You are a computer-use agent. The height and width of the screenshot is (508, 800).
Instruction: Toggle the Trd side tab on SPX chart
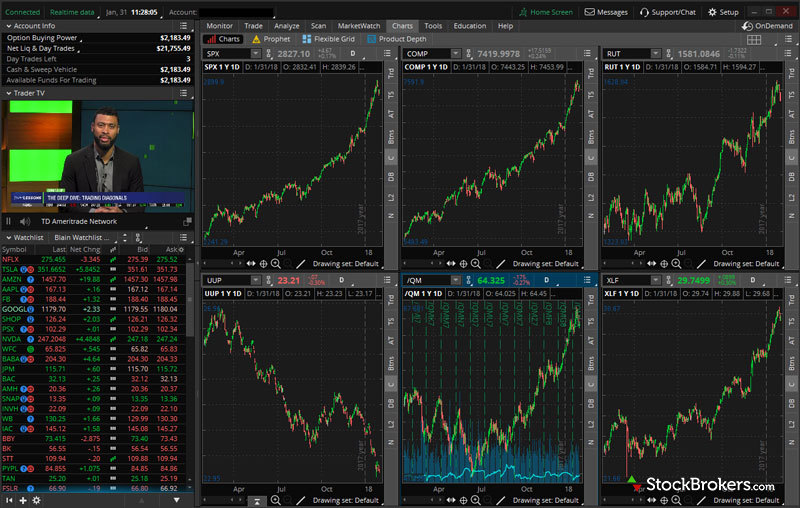coord(391,73)
